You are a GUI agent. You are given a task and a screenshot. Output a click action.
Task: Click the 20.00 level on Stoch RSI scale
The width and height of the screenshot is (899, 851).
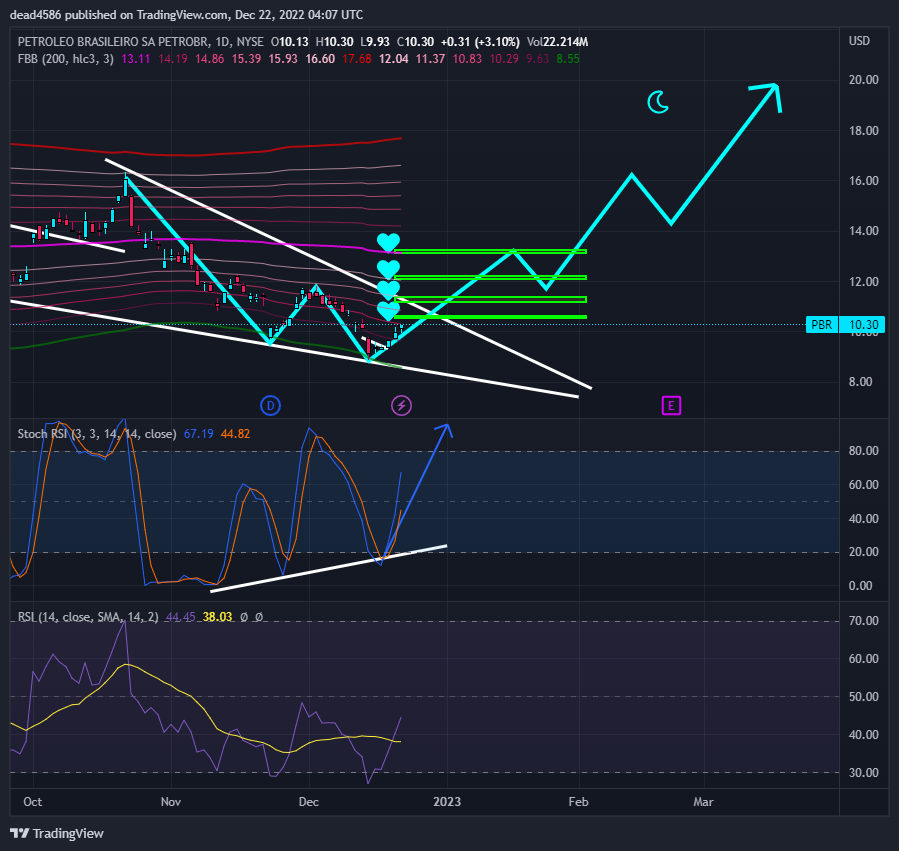[863, 552]
